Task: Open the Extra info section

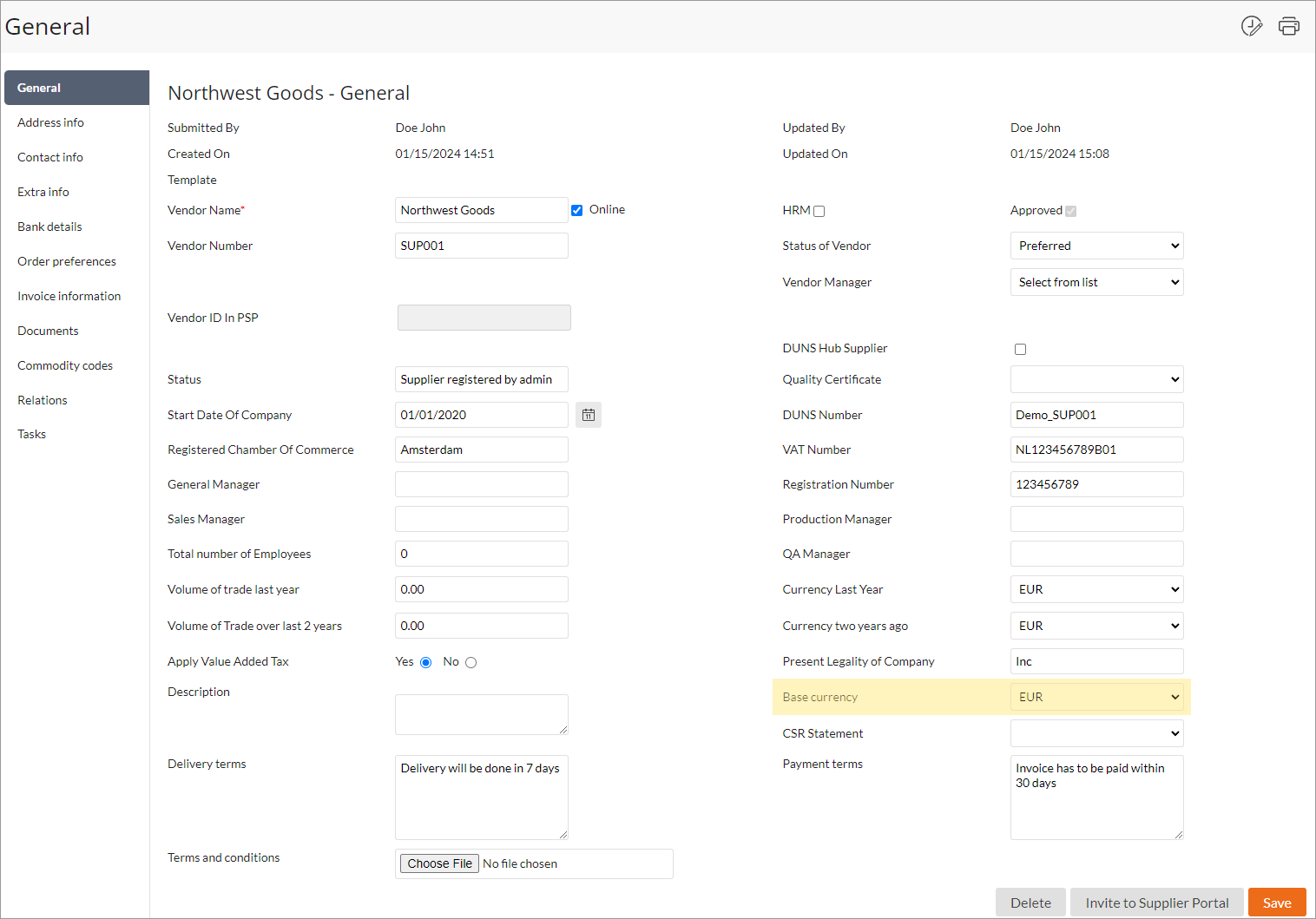Action: [43, 192]
